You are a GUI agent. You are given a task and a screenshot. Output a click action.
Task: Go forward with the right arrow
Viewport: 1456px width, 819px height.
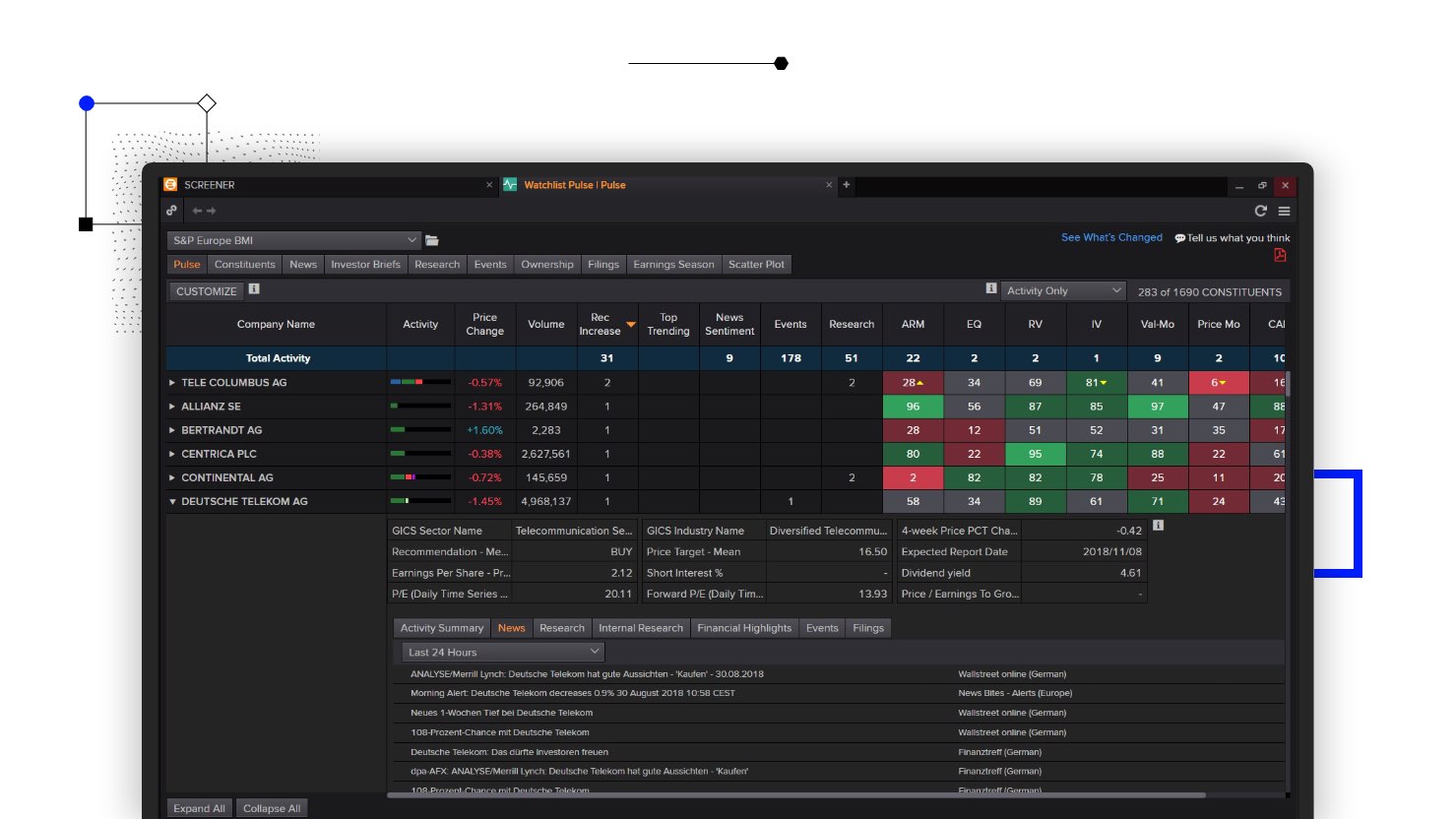pyautogui.click(x=211, y=211)
